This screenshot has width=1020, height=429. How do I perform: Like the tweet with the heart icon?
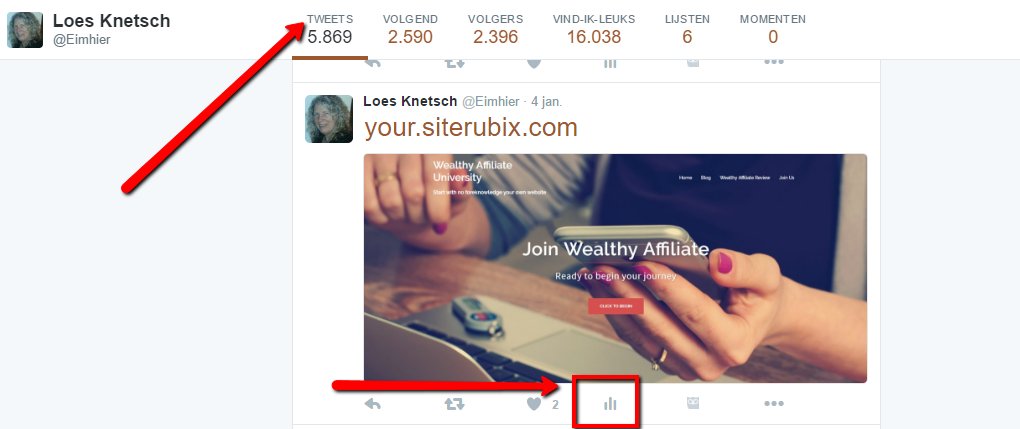[x=534, y=404]
